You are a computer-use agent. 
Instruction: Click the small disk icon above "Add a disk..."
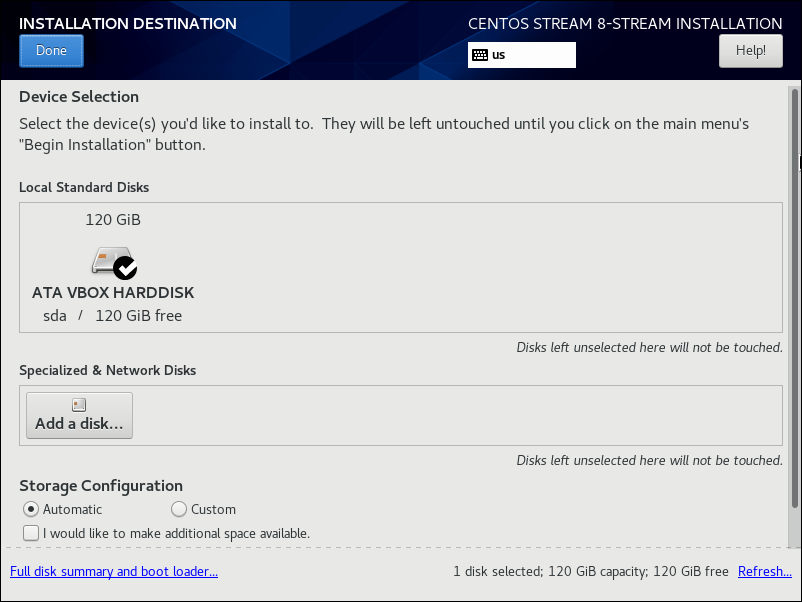point(79,405)
